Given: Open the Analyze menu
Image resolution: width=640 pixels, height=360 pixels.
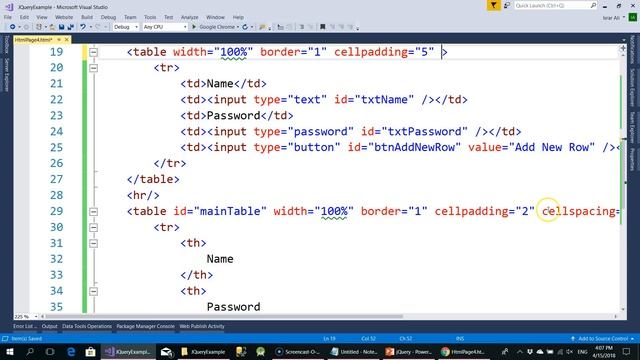Looking at the screenshot, I should coord(189,17).
